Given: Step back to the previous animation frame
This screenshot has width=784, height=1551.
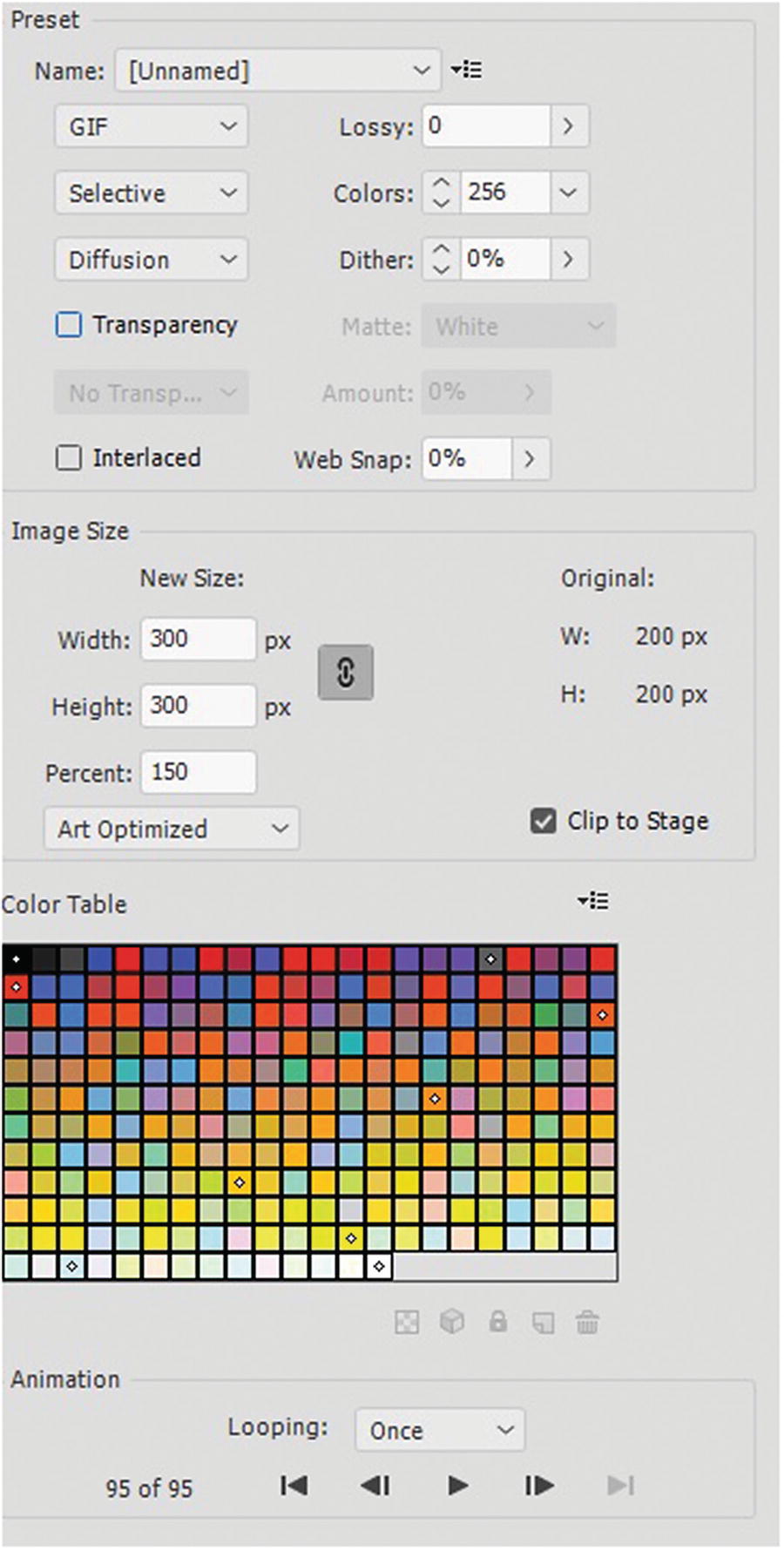Looking at the screenshot, I should click(x=375, y=1486).
